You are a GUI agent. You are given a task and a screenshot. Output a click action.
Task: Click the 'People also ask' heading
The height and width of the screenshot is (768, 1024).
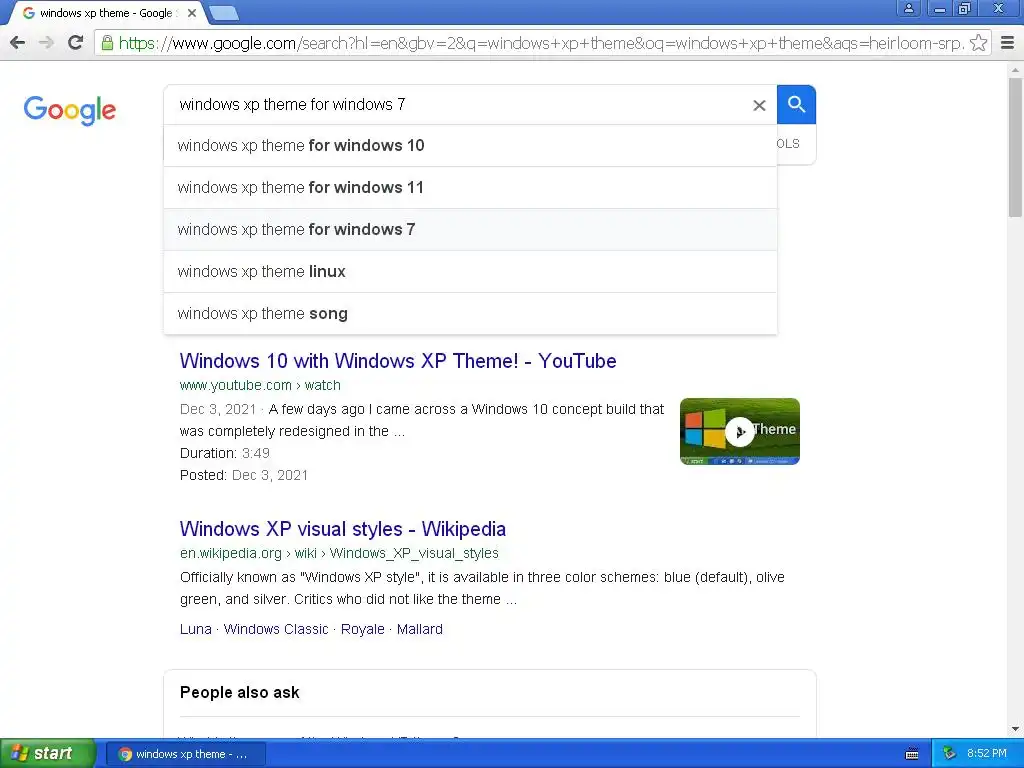[x=240, y=693]
